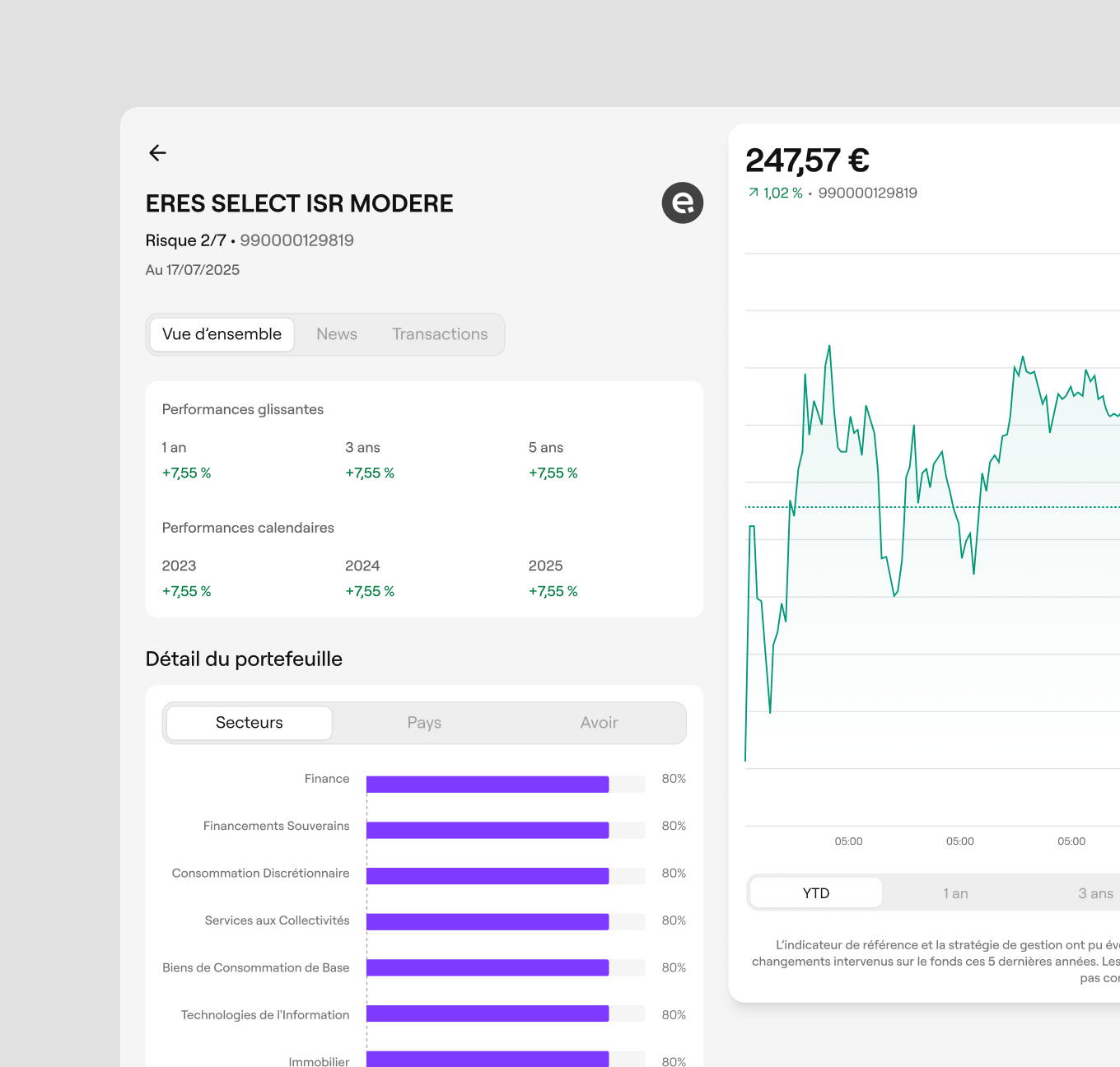1120x1067 pixels.
Task: Click the Eres round logo icon
Action: point(683,203)
